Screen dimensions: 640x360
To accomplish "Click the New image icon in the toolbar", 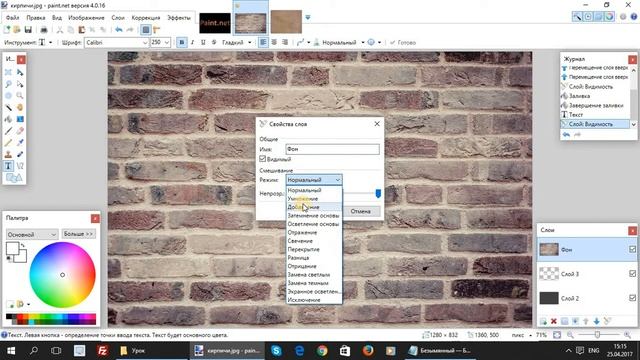I will pos(7,30).
